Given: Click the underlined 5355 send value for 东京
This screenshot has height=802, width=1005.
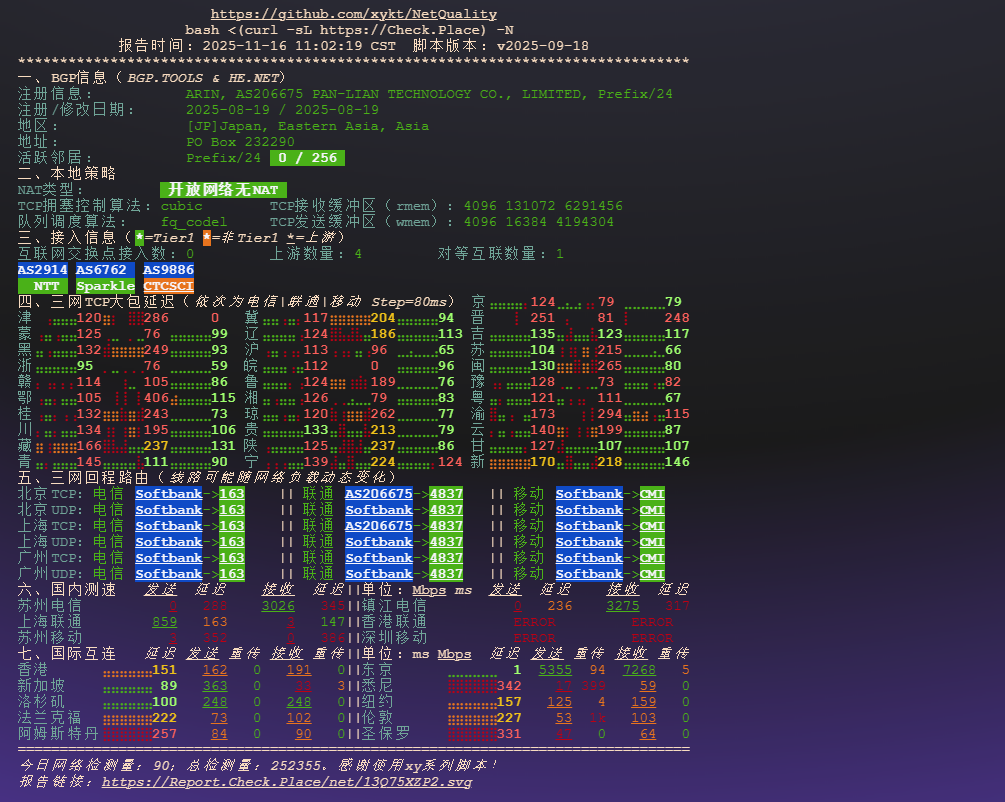Looking at the screenshot, I should (x=555, y=670).
